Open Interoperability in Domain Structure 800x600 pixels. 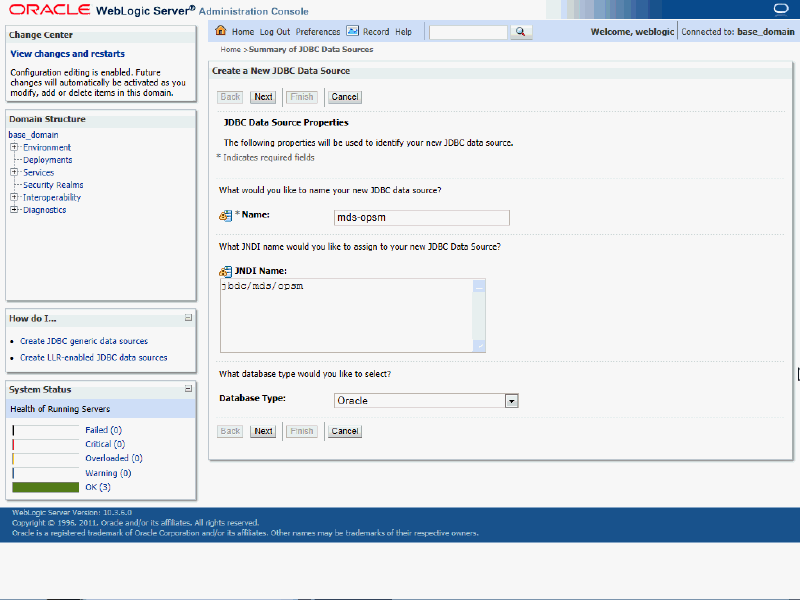[x=52, y=197]
